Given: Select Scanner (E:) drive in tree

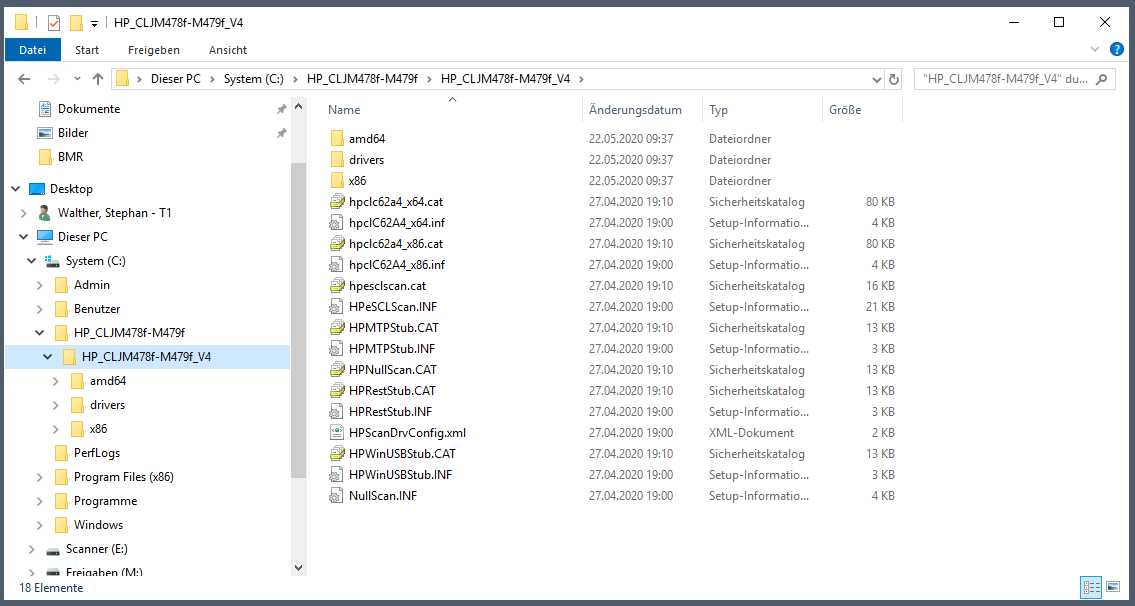Looking at the screenshot, I should pyautogui.click(x=96, y=549).
